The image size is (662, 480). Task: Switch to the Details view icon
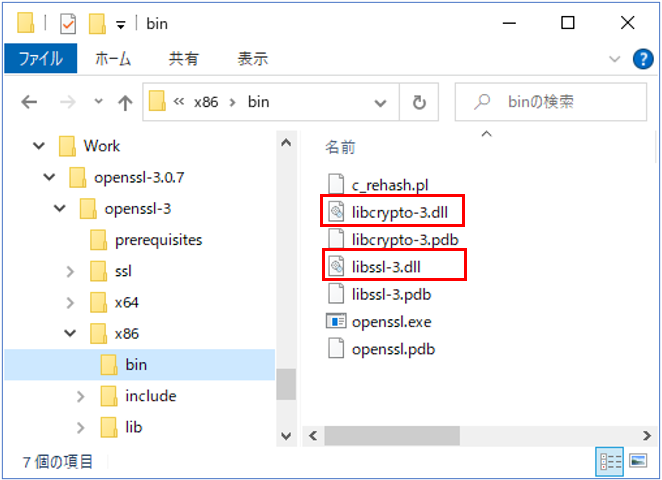click(x=609, y=461)
